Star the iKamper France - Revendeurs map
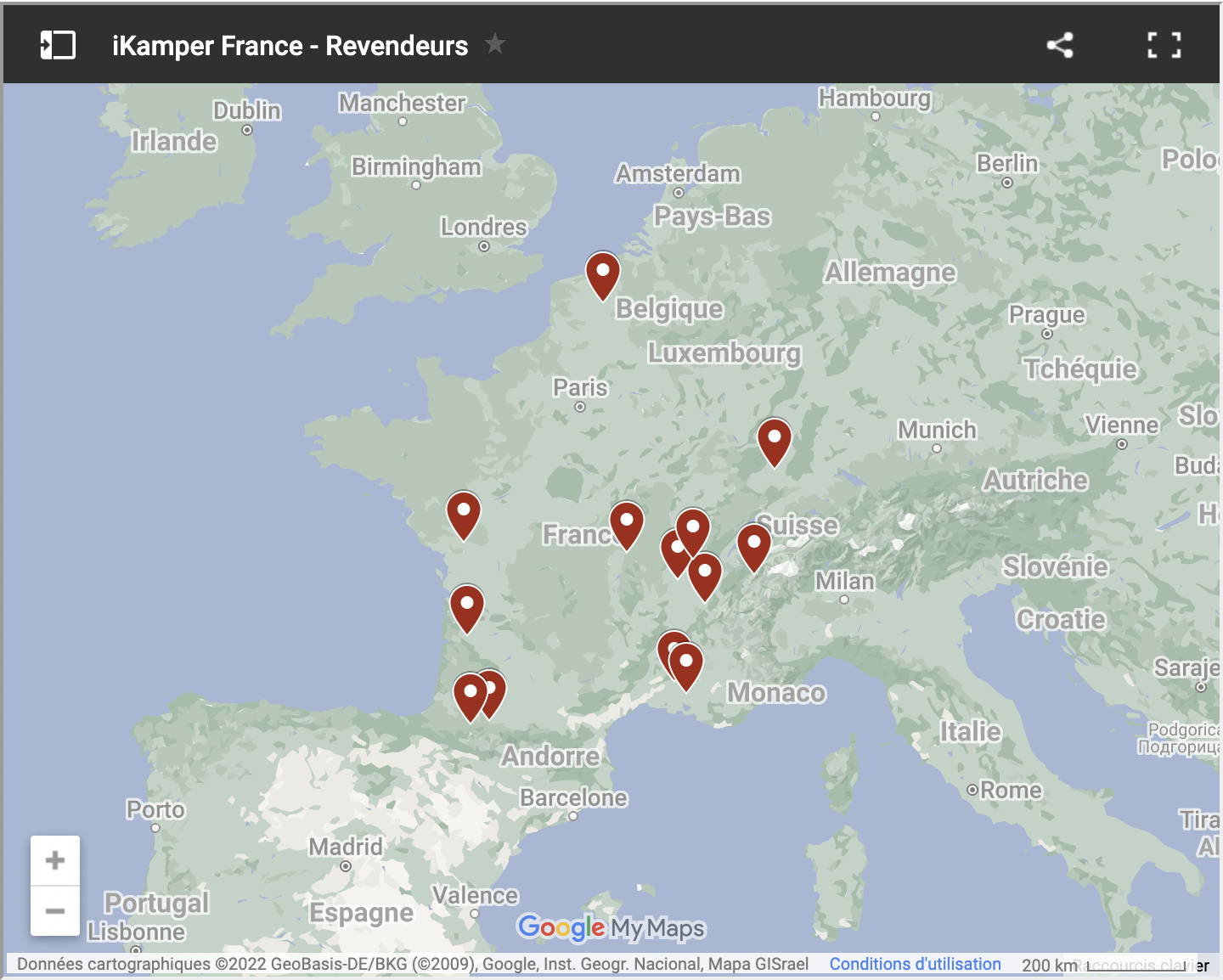Image resolution: width=1223 pixels, height=980 pixels. point(495,43)
